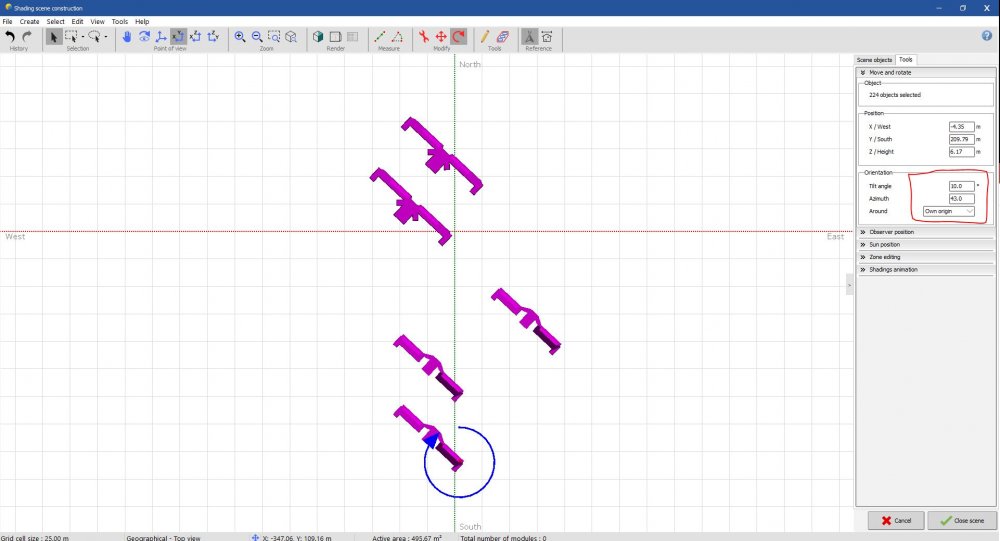This screenshot has height=541, width=1000.
Task: Select the red move arrows tool
Action: [x=441, y=37]
